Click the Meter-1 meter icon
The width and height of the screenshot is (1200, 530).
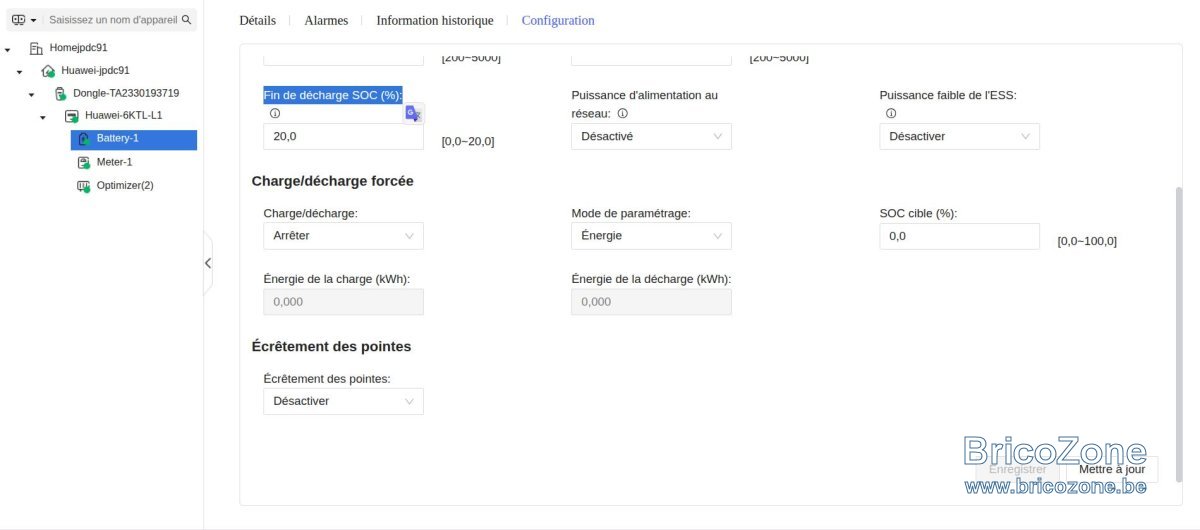(84, 162)
